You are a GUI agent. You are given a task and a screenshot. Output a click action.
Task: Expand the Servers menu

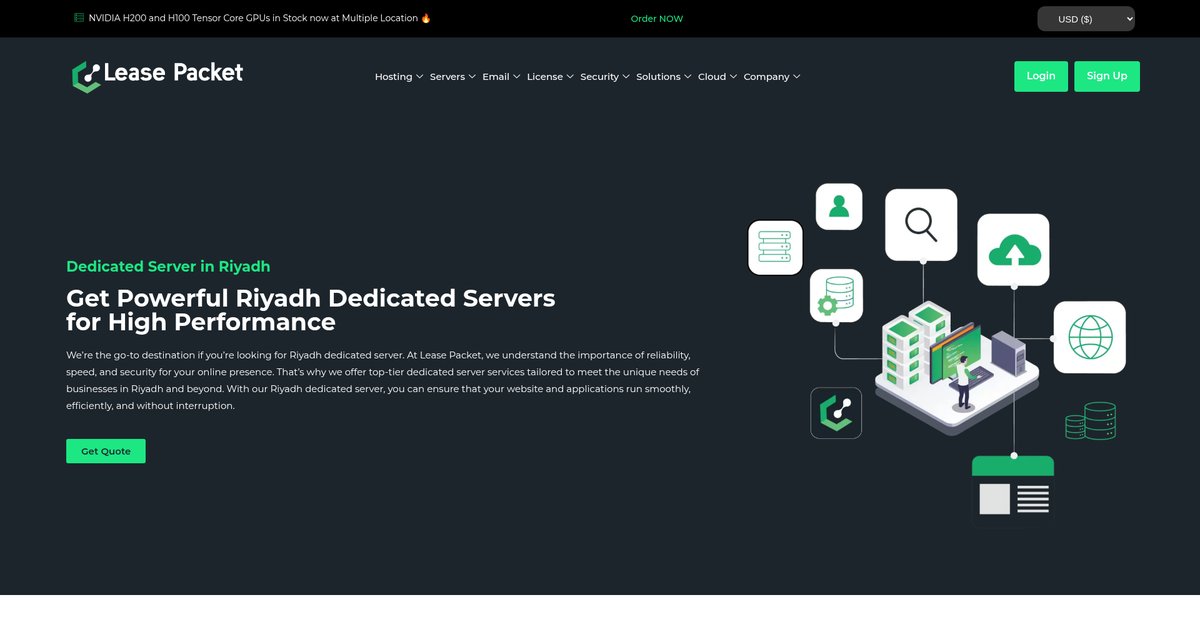point(453,77)
